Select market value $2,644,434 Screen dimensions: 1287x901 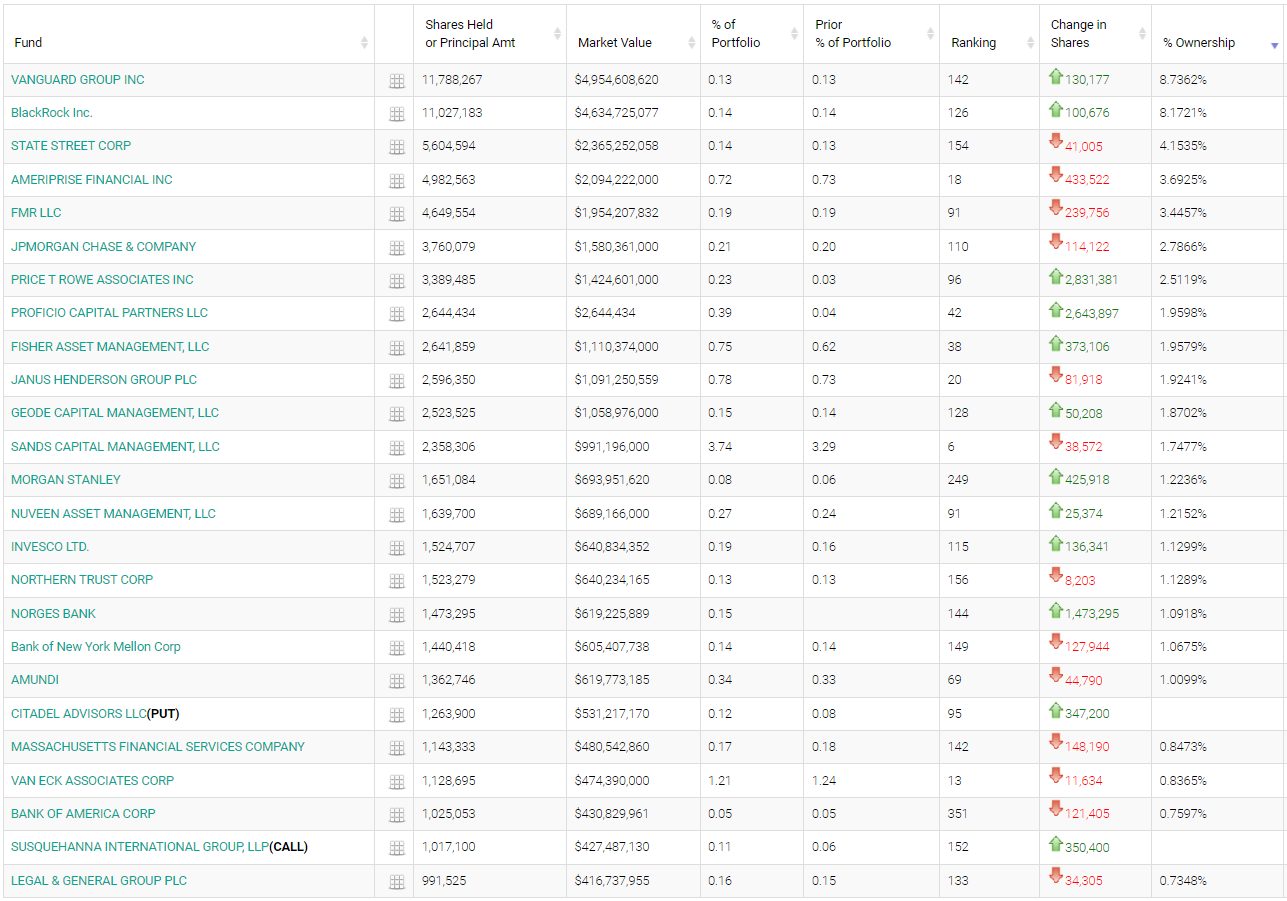[x=605, y=313]
